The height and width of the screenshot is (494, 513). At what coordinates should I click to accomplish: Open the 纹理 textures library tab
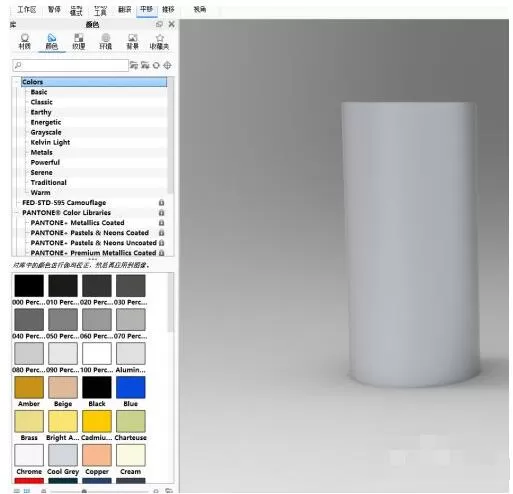point(79,42)
